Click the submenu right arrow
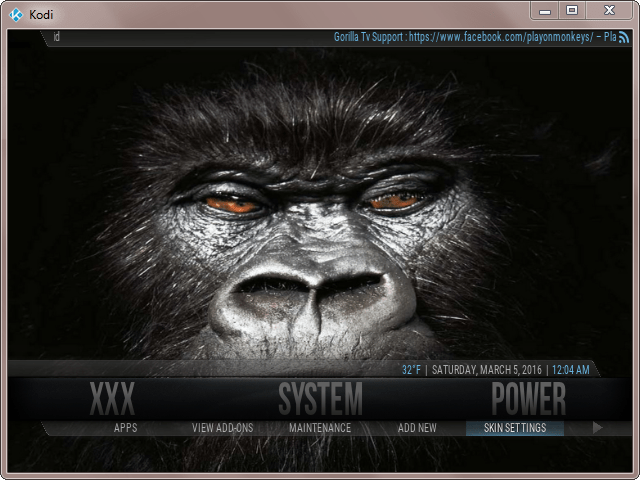The image size is (640, 480). pos(598,428)
